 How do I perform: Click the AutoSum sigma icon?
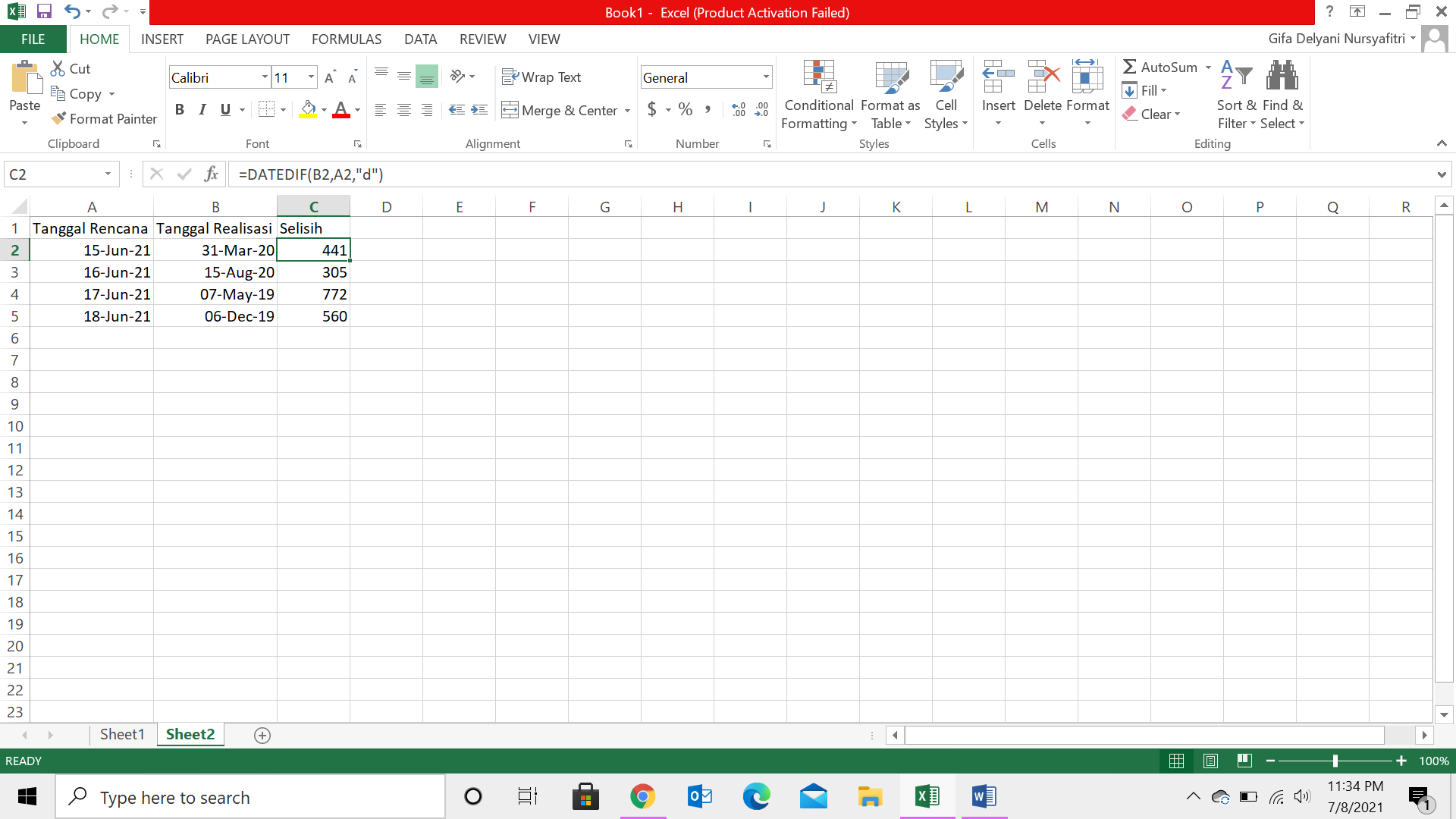(1129, 67)
